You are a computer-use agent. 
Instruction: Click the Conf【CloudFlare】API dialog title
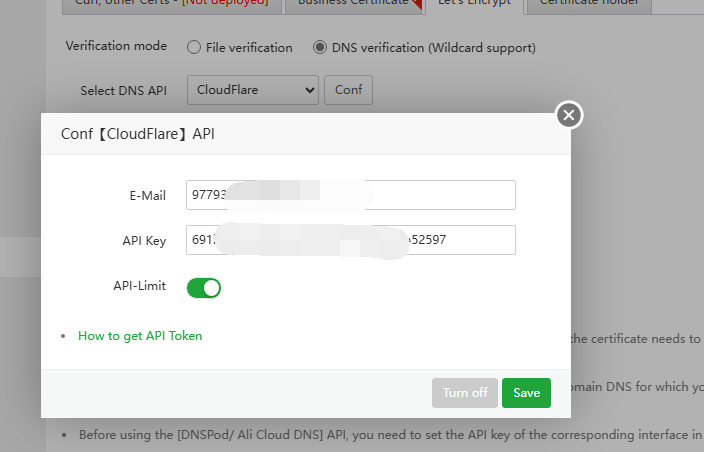tap(138, 134)
